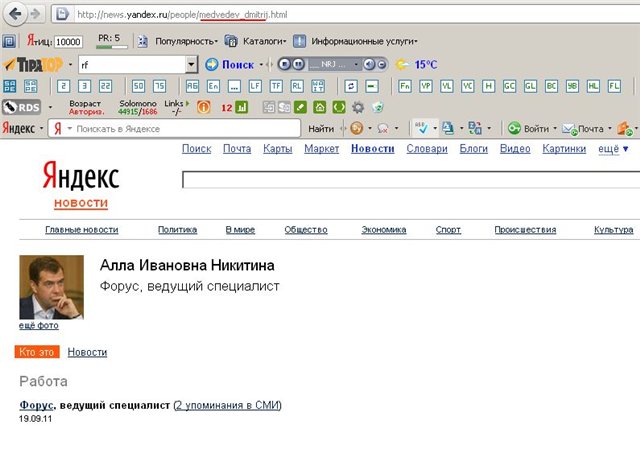Click the main Yandex News search box
Screen dimensions: 640x457
coord(411,180)
